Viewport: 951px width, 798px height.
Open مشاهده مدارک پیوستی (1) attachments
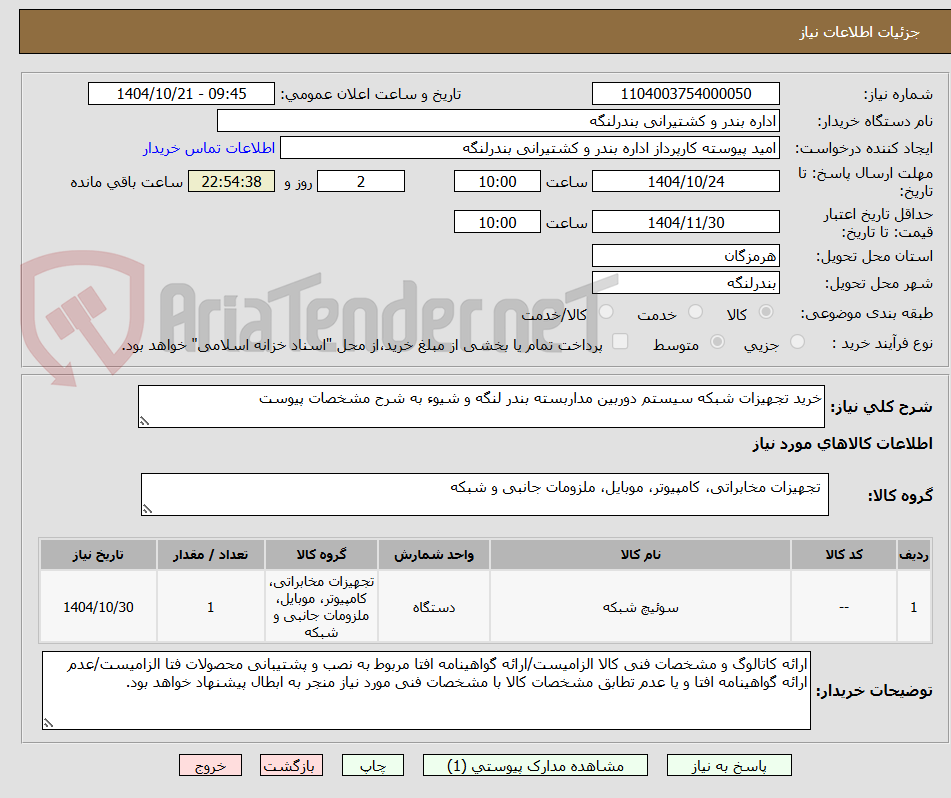coord(535,765)
